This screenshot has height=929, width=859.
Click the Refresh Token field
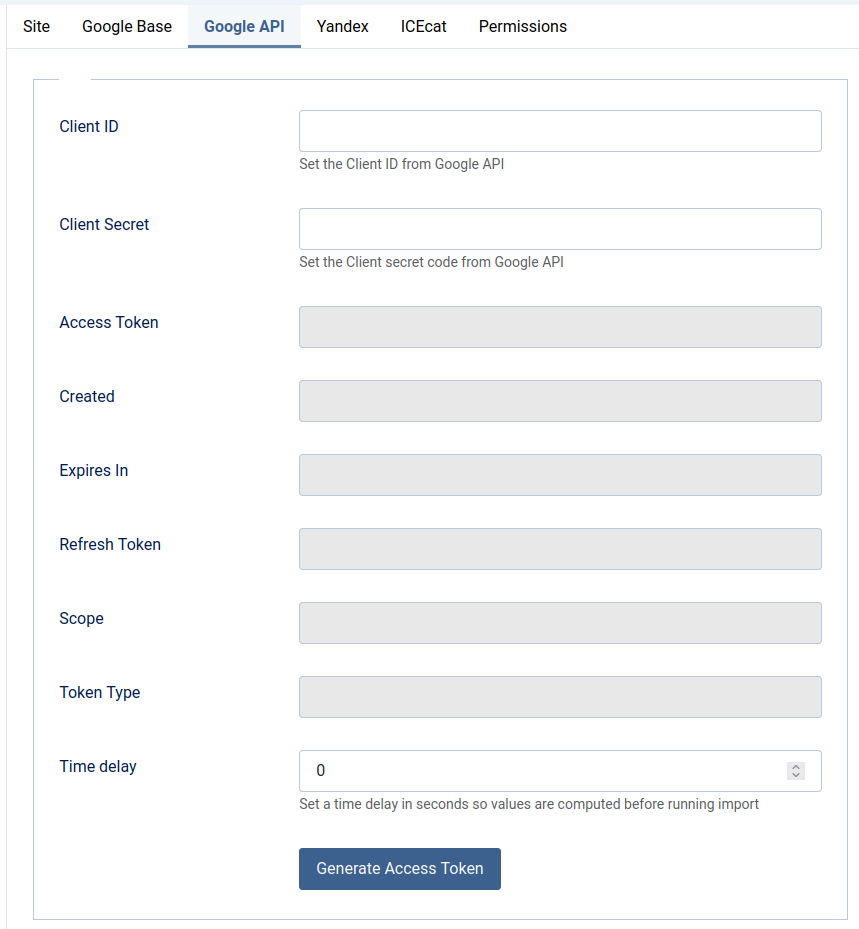[559, 548]
